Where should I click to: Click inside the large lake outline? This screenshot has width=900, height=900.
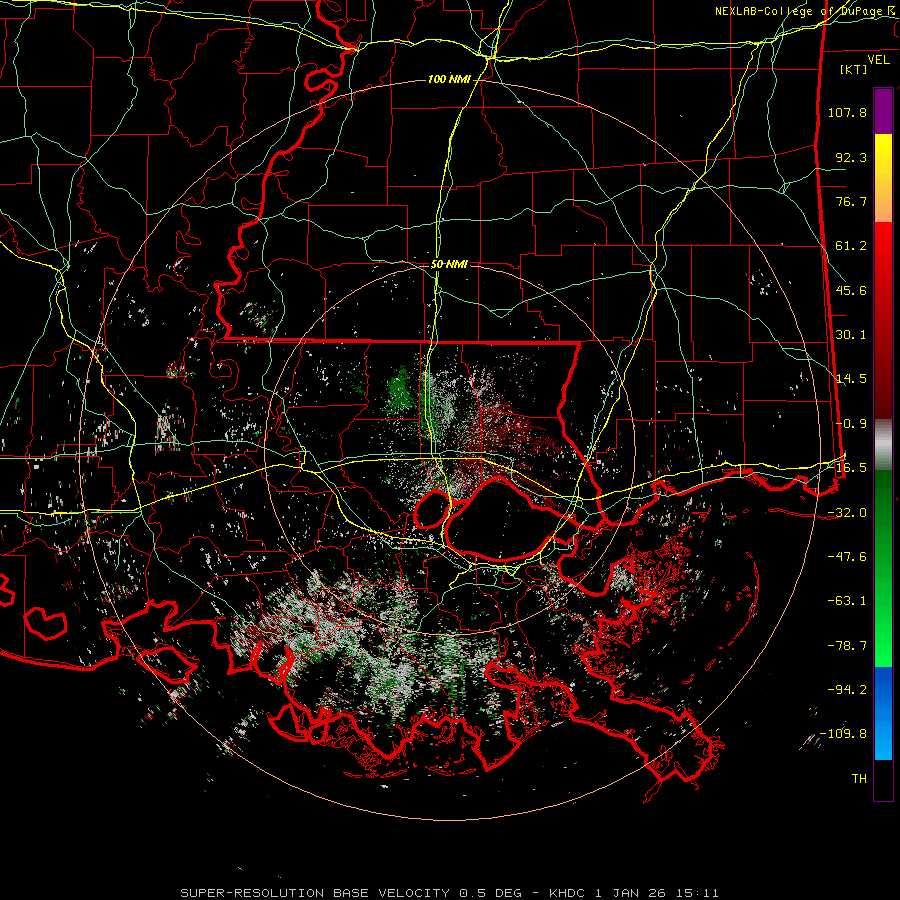pos(501,519)
